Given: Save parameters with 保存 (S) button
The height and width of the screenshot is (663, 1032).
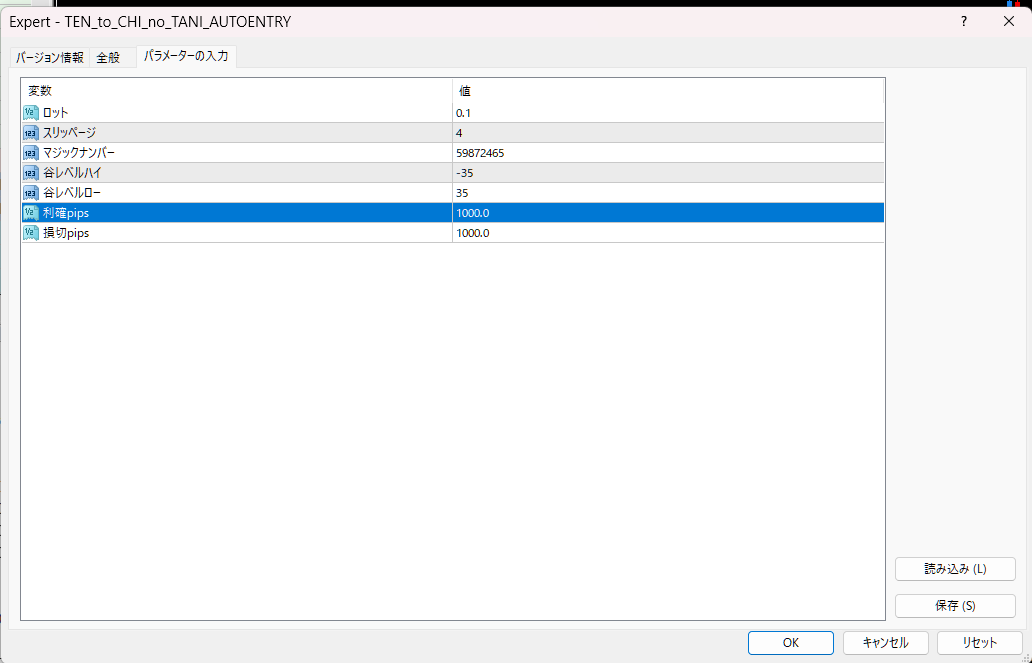Looking at the screenshot, I should point(955,606).
